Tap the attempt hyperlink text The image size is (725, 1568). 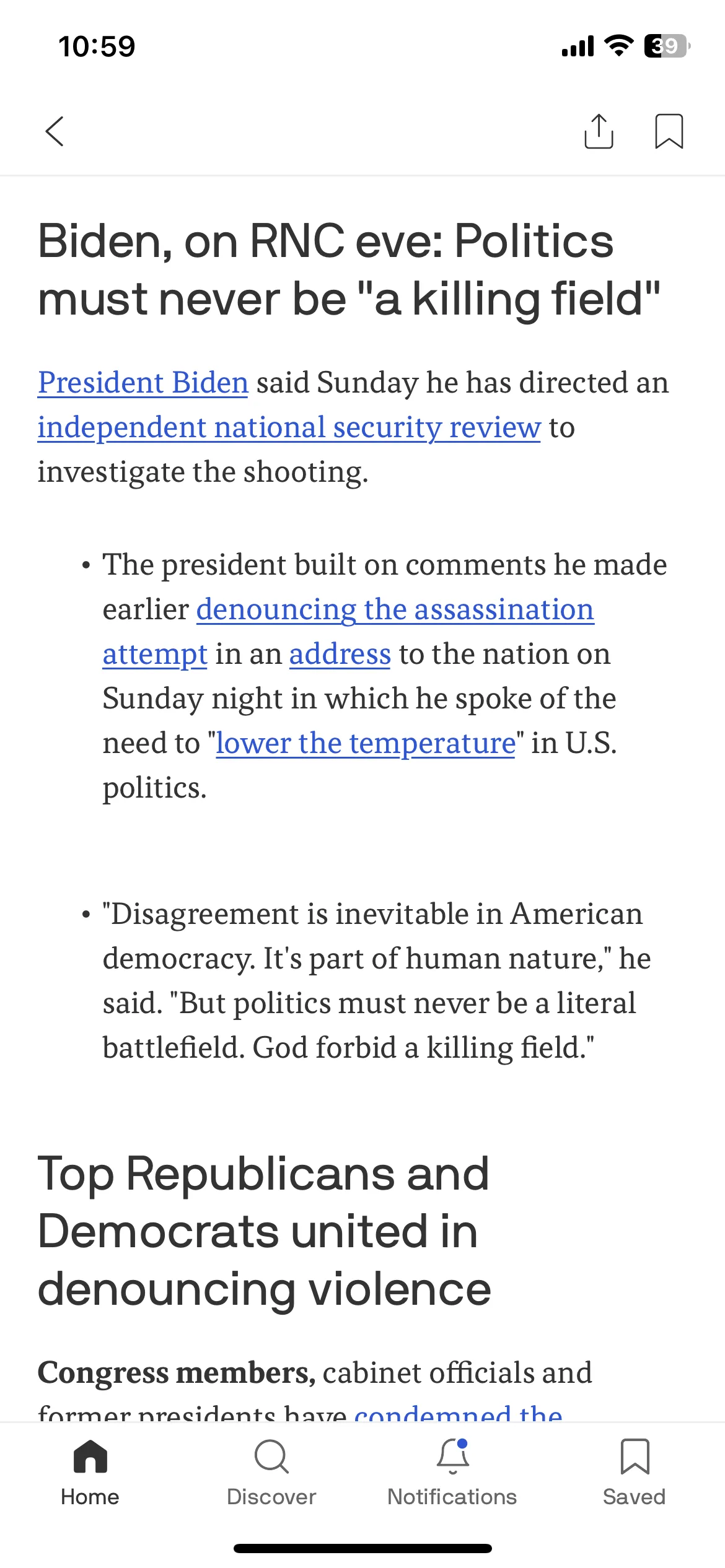pyautogui.click(x=155, y=655)
